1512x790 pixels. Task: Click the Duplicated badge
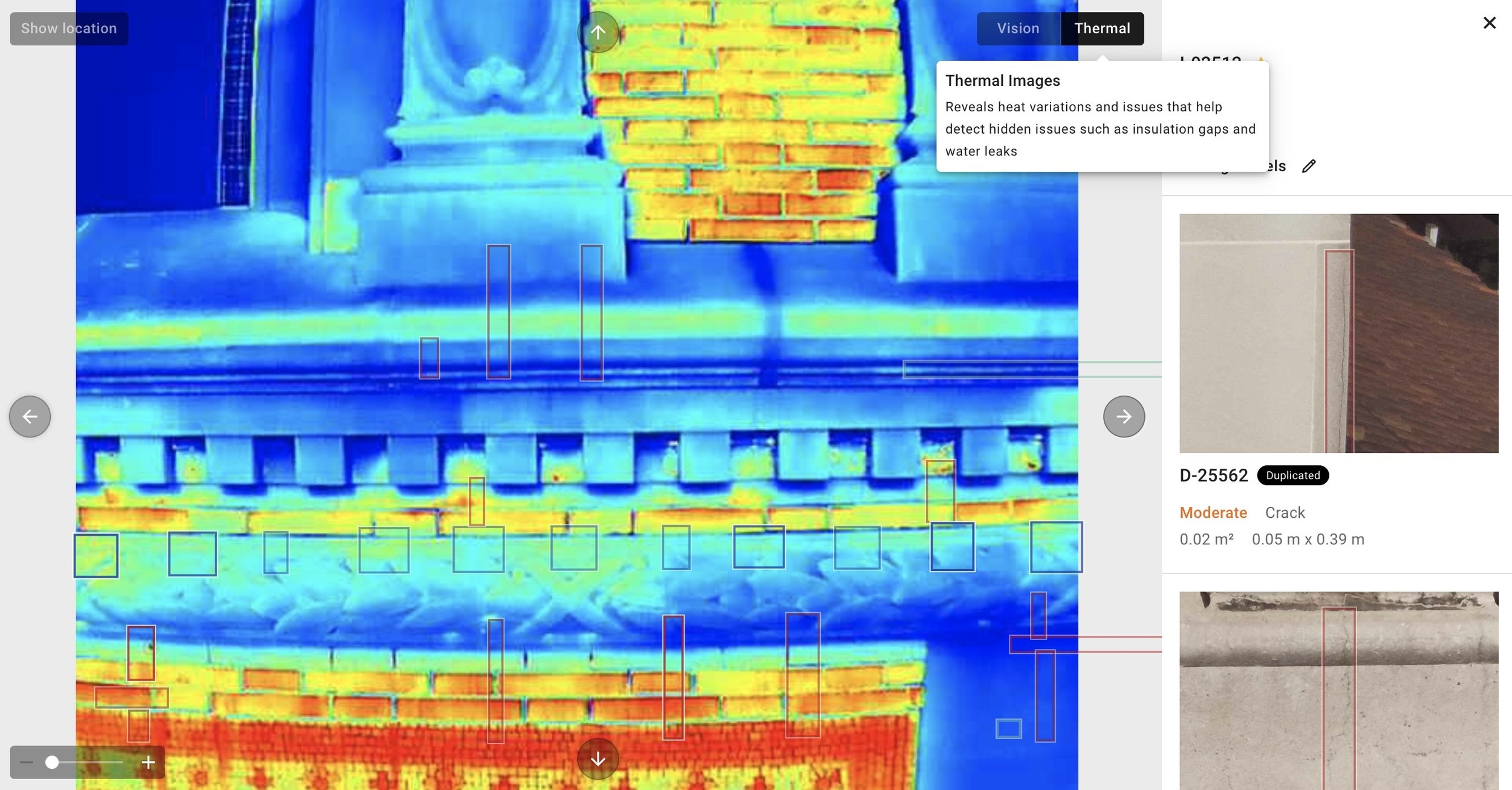click(1293, 475)
